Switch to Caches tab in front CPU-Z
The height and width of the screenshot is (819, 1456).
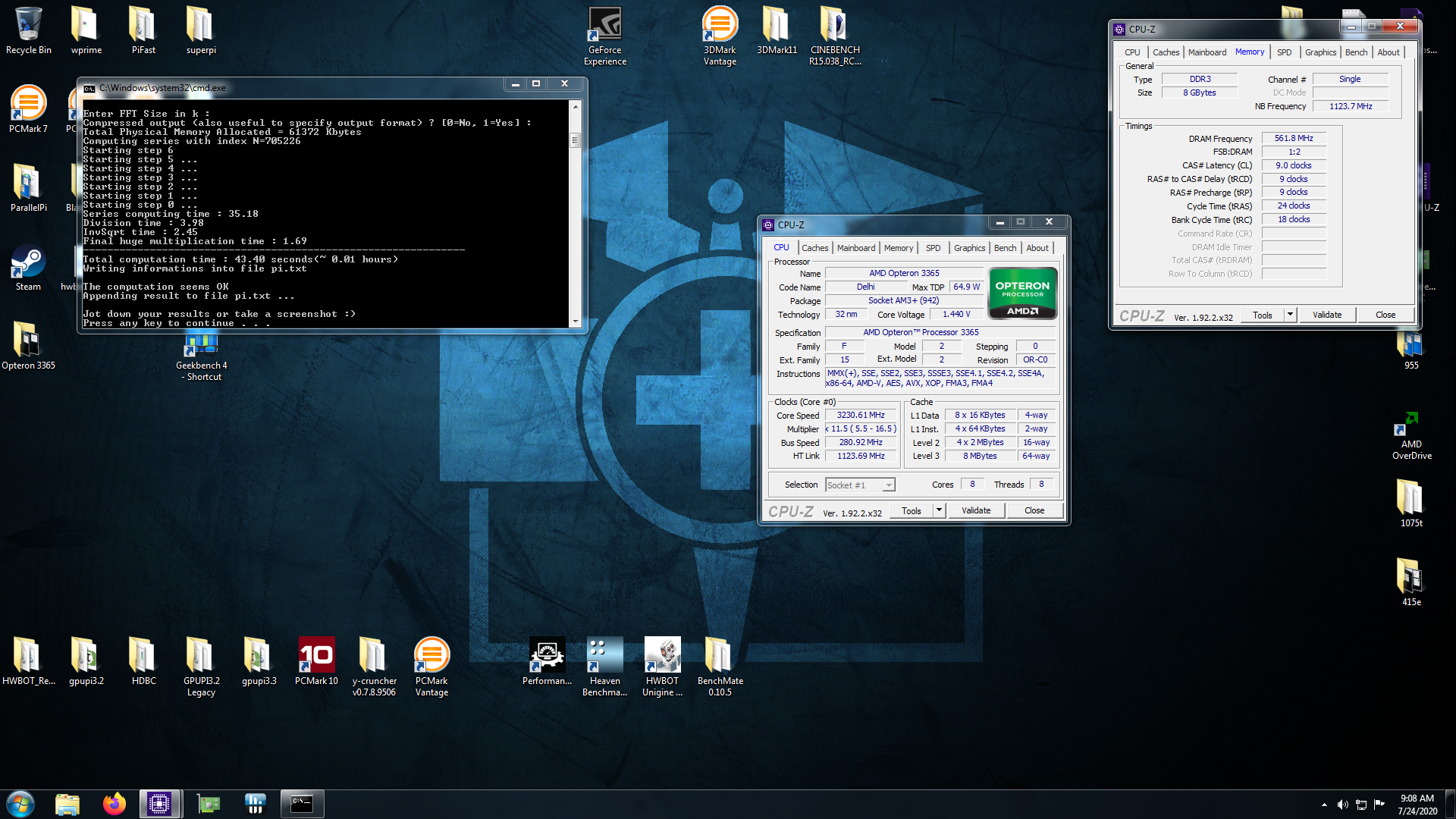click(x=814, y=248)
